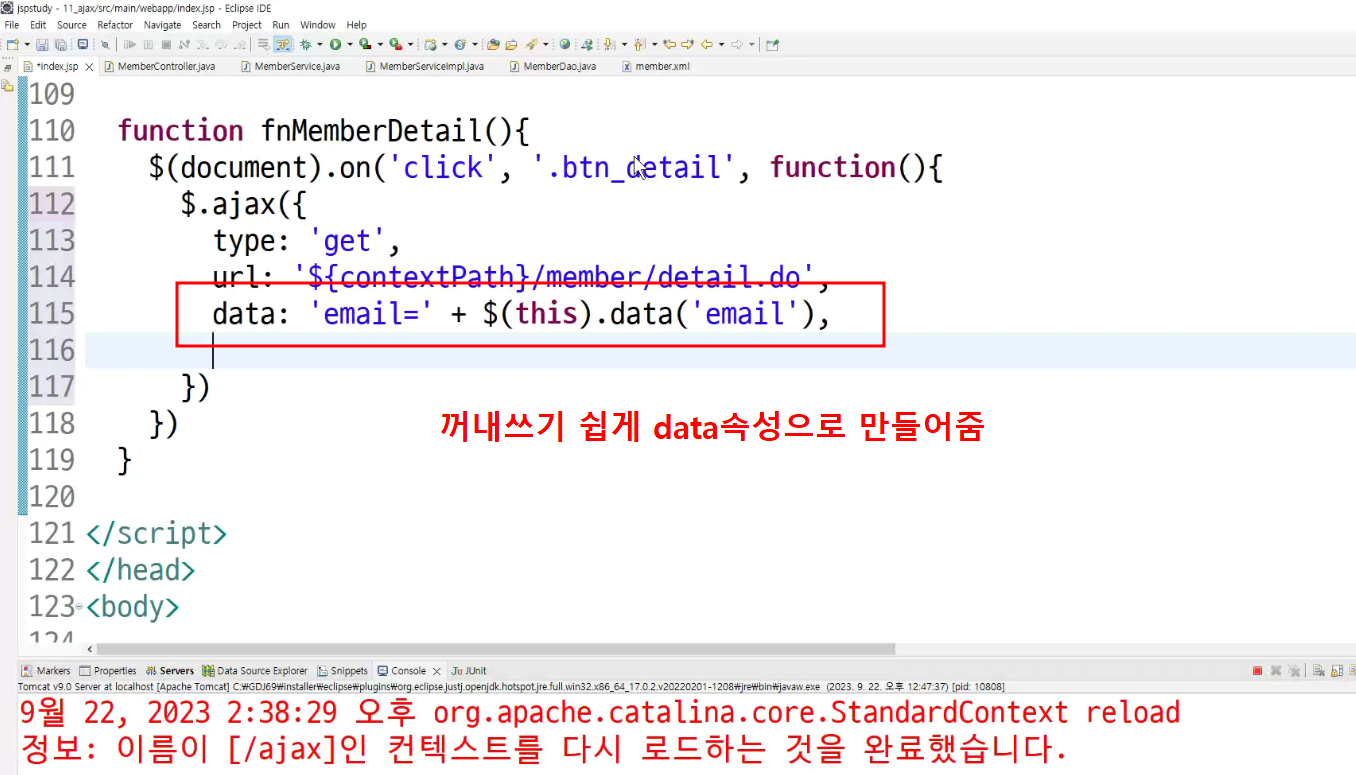Viewport: 1356px width, 775px height.
Task: Open the Run configurations dropdown arrow
Action: click(350, 44)
